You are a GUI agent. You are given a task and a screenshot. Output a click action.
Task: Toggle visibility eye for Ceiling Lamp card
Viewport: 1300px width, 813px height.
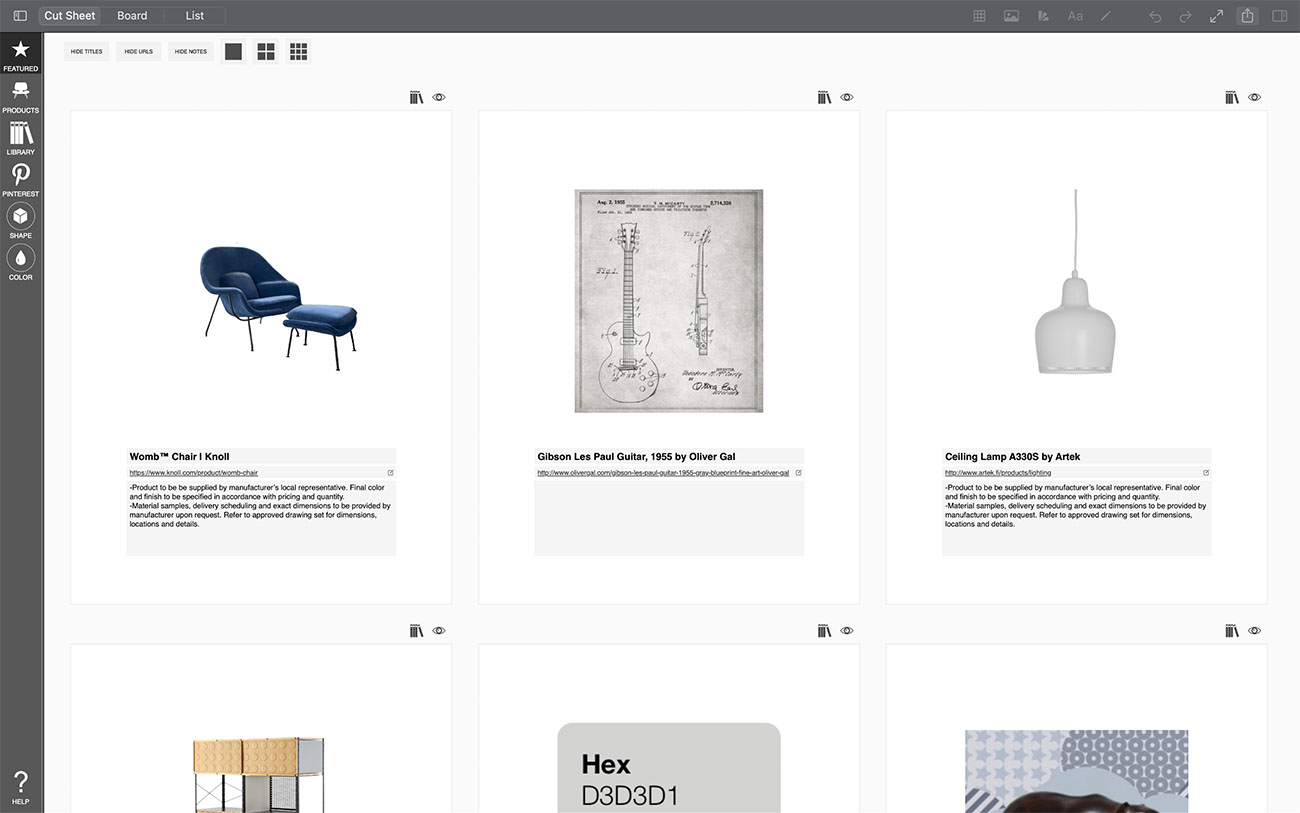(x=1255, y=97)
